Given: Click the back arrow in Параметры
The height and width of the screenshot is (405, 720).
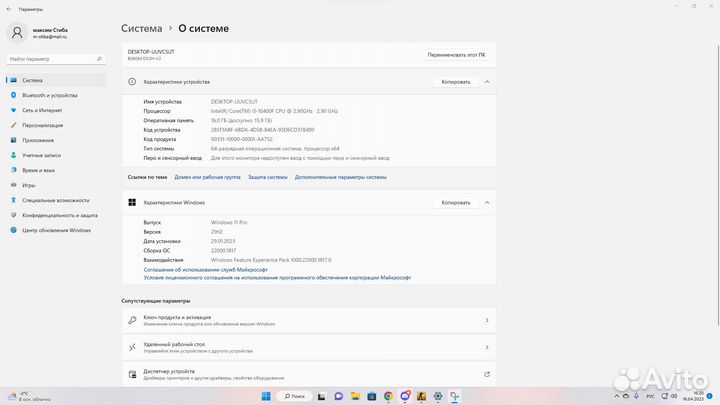Looking at the screenshot, I should coord(9,9).
